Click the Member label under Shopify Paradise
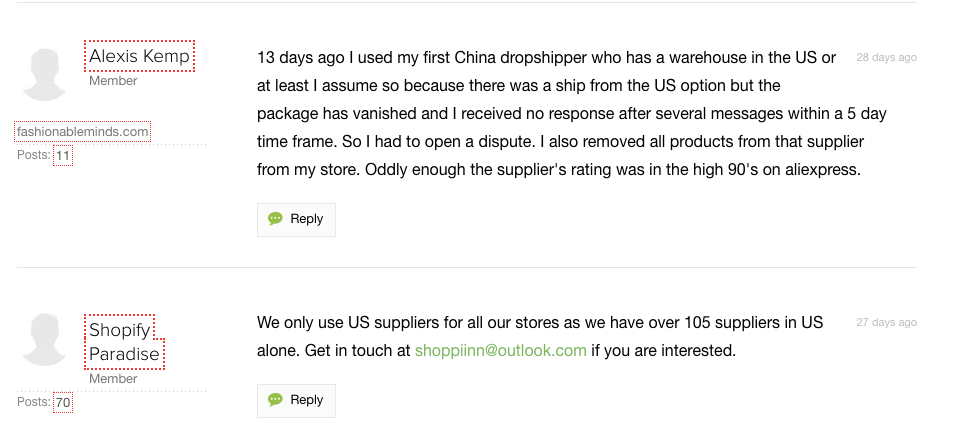 [113, 379]
